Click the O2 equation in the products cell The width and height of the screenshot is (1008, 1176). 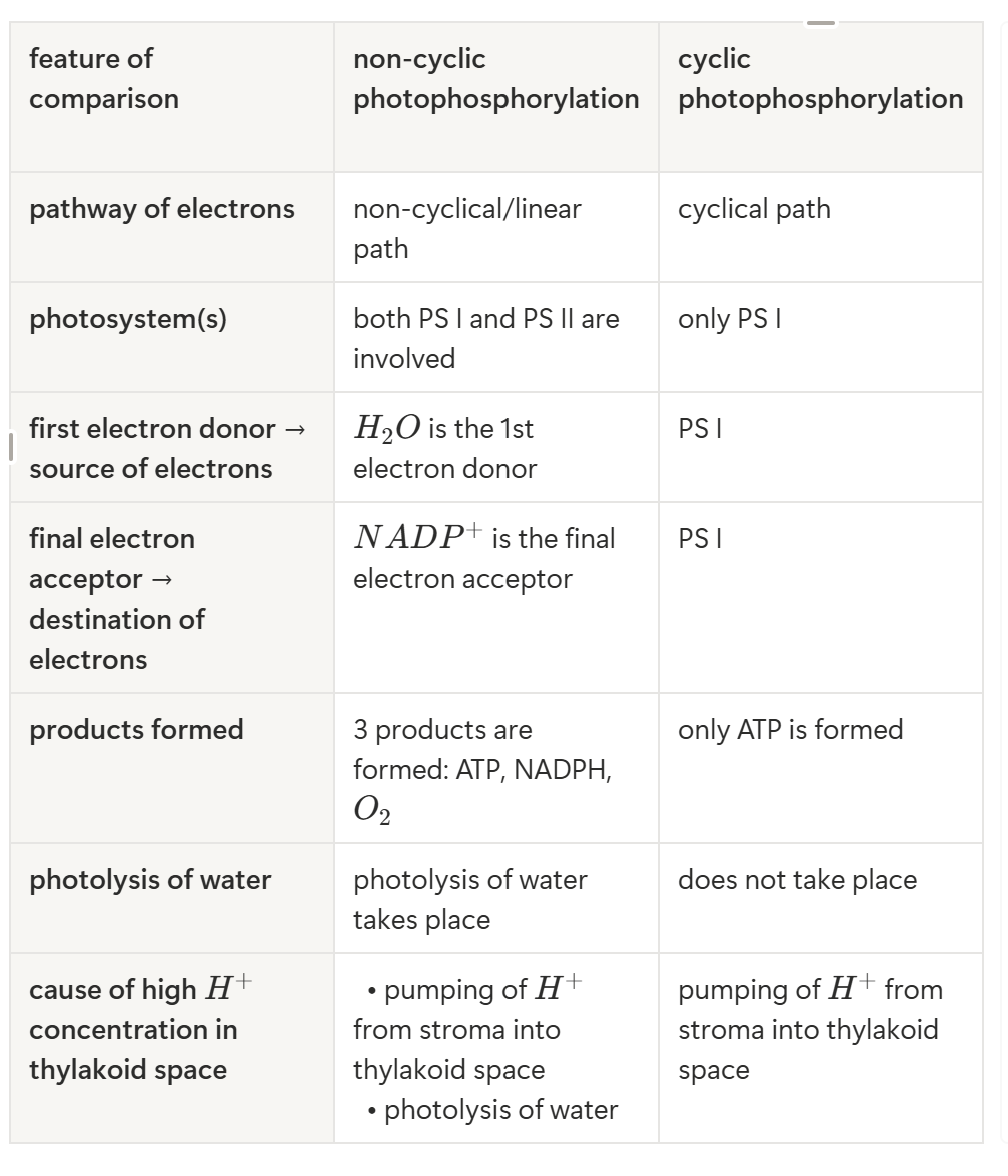[372, 810]
